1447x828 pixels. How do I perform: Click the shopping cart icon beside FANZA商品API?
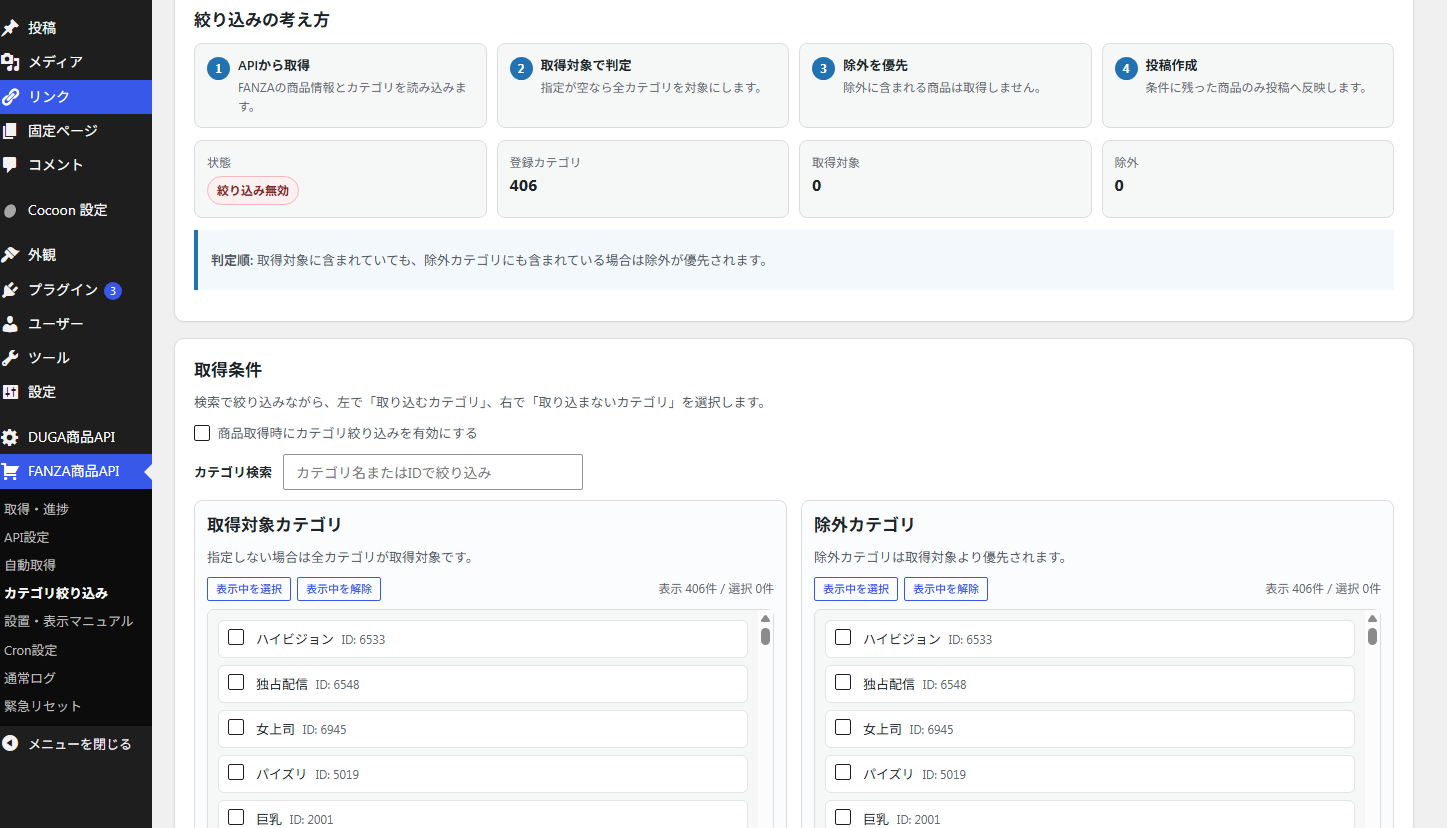[10, 471]
